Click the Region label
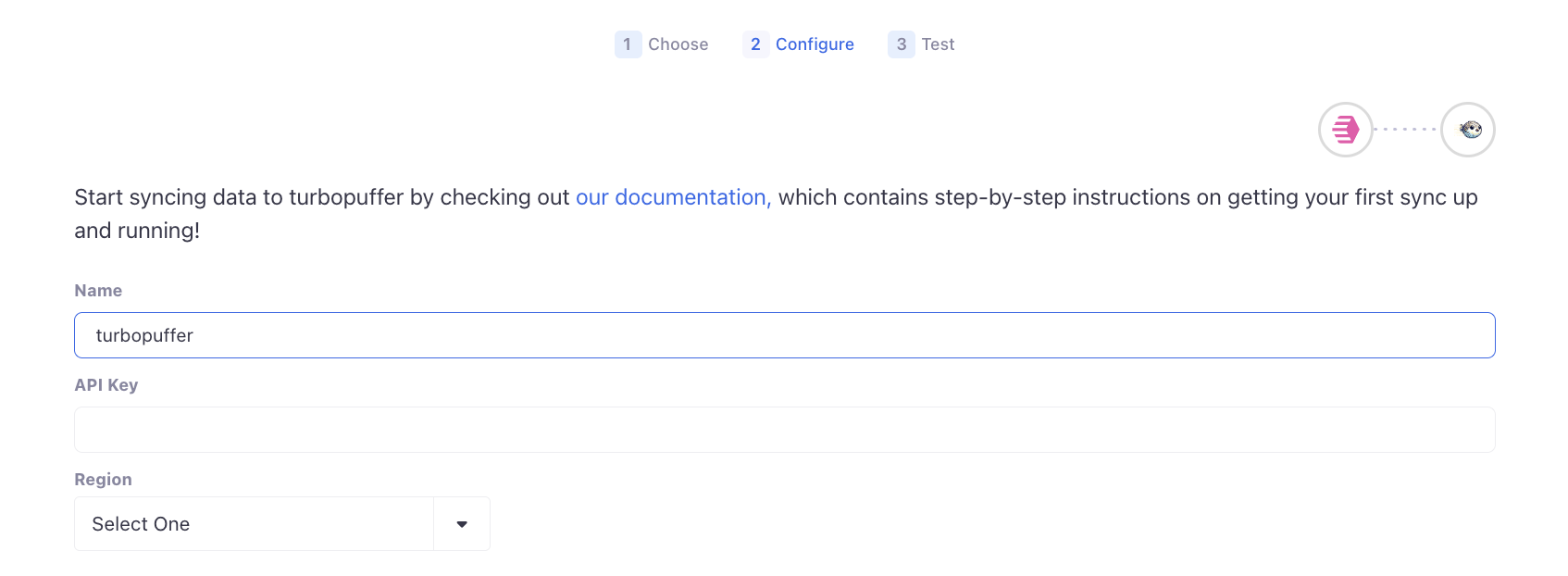Image resolution: width=1568 pixels, height=576 pixels. tap(103, 480)
